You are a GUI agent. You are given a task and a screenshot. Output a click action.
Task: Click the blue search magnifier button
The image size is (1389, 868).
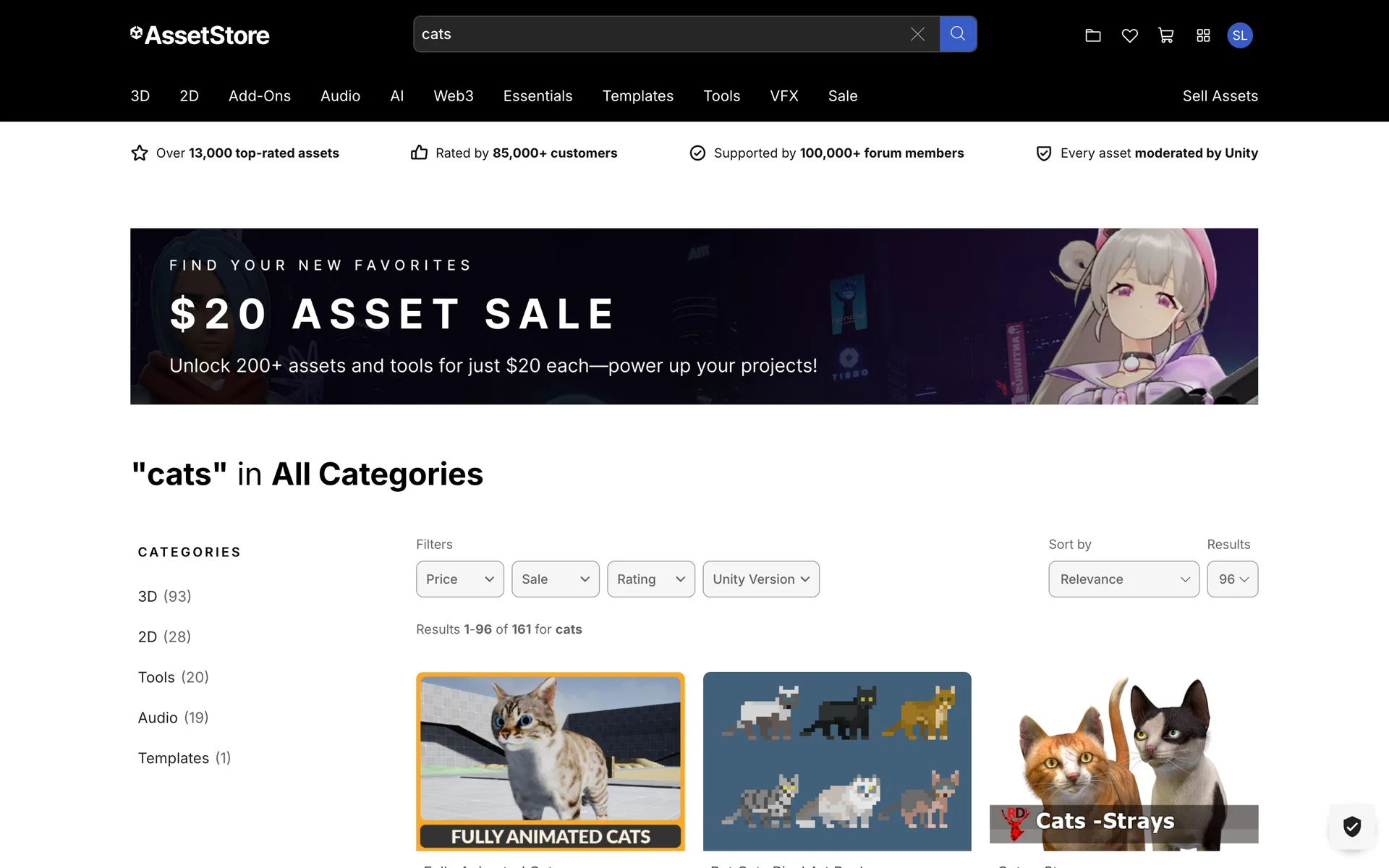tap(958, 34)
